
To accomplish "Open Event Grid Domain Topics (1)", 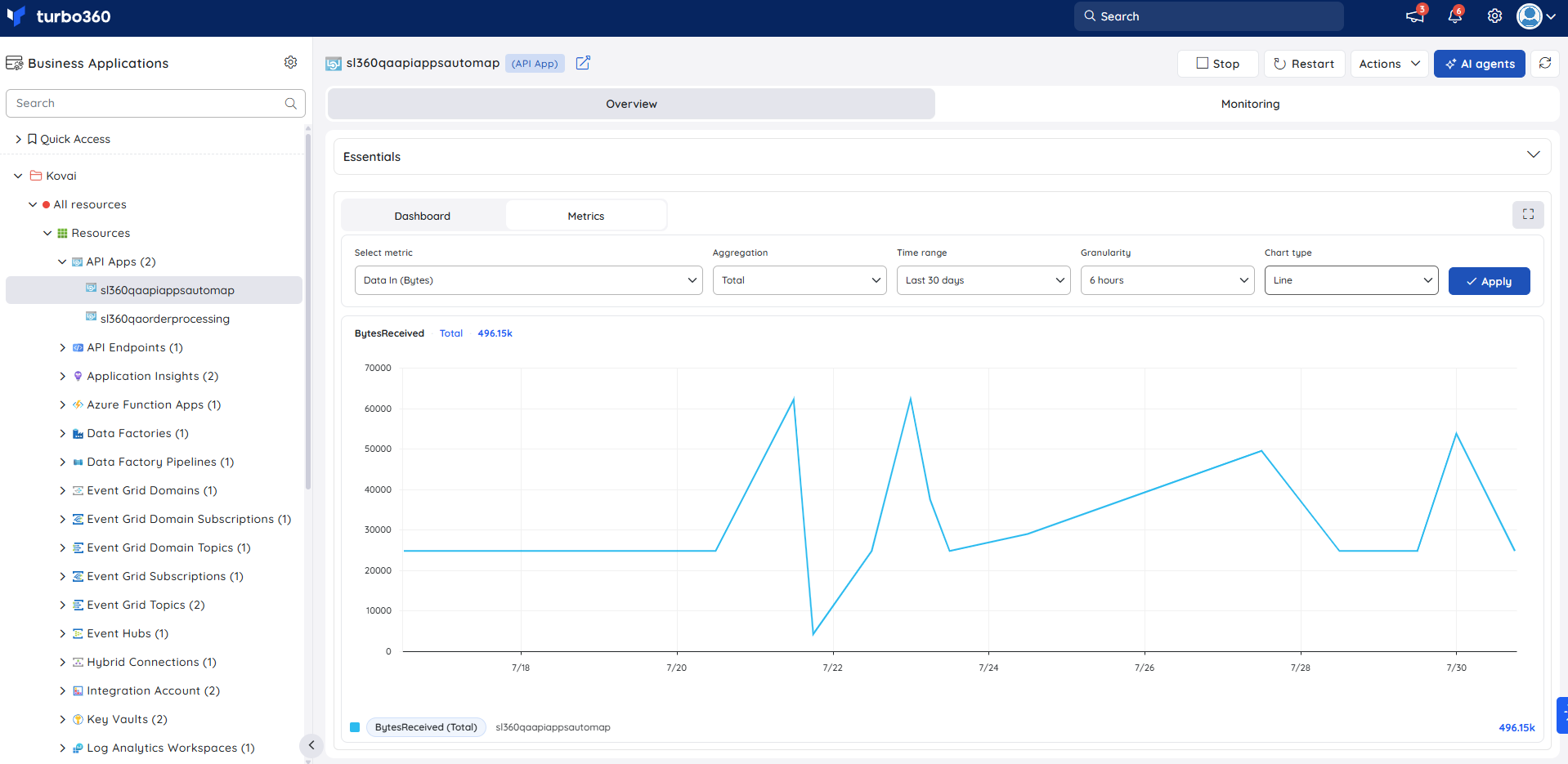I will click(168, 547).
